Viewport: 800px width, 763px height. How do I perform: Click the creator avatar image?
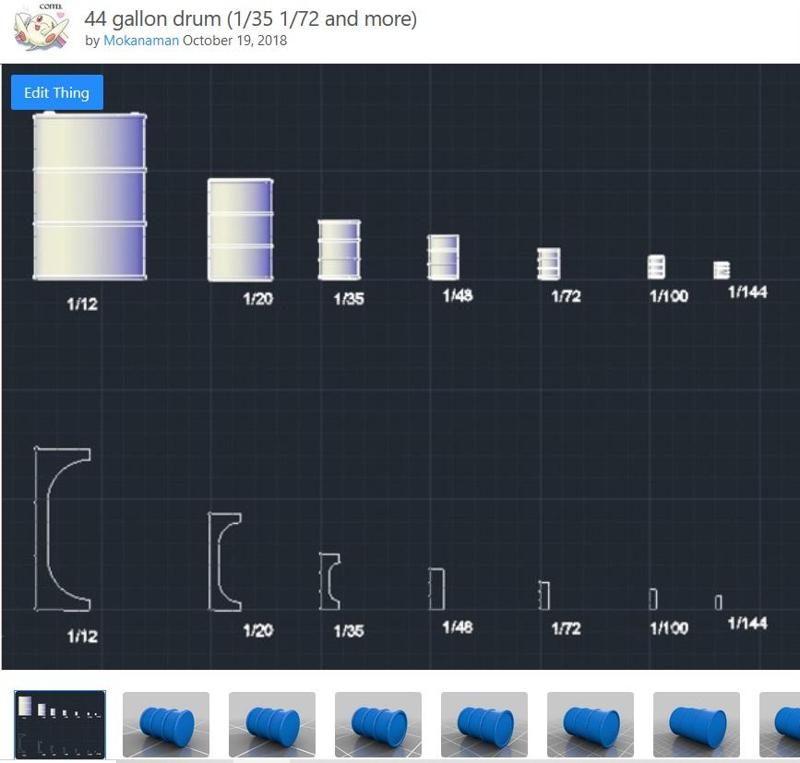point(41,27)
